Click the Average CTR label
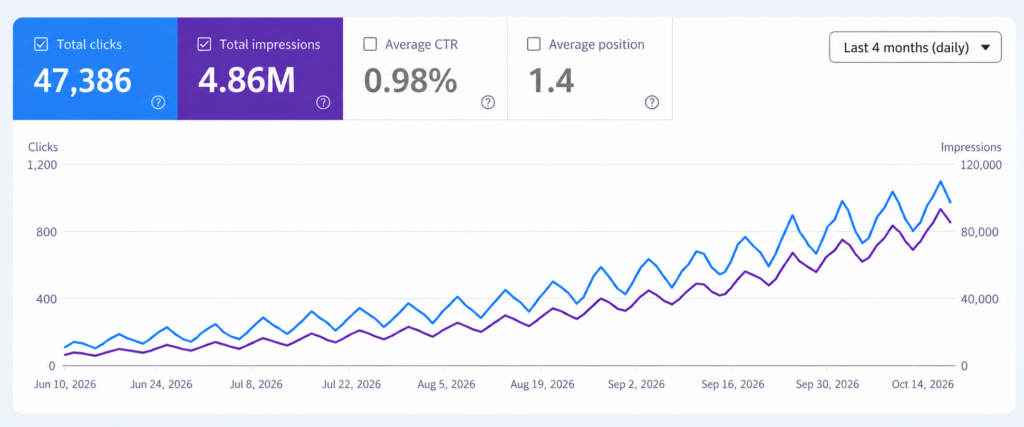 (421, 44)
